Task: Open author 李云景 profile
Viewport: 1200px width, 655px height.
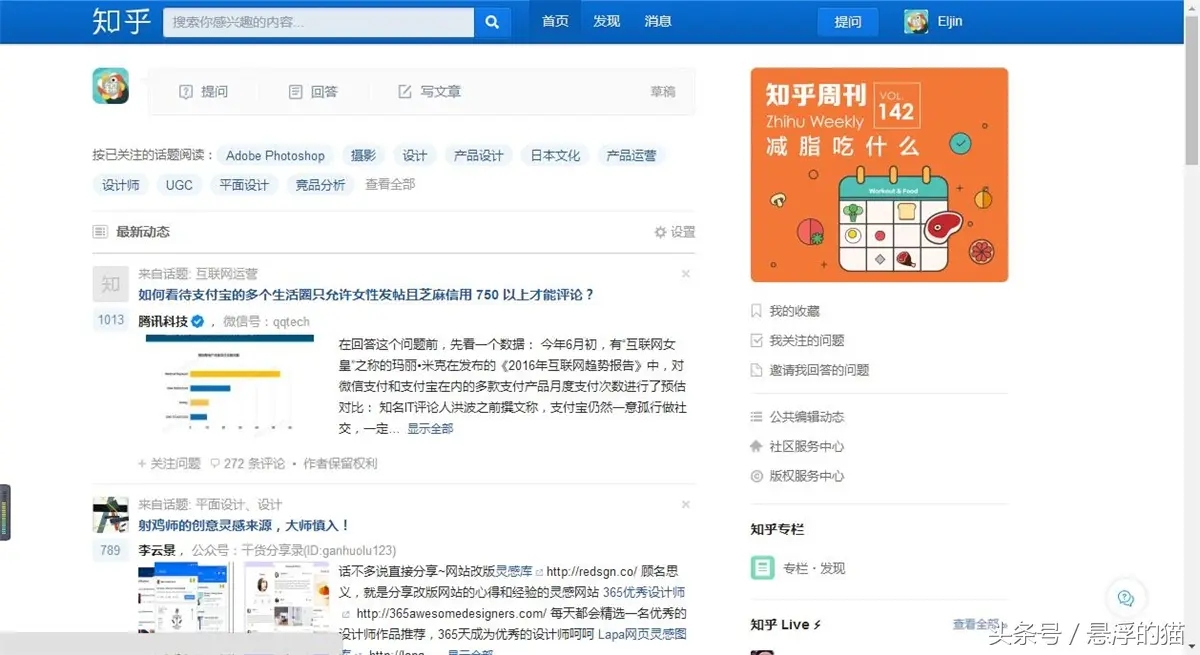Action: click(158, 550)
